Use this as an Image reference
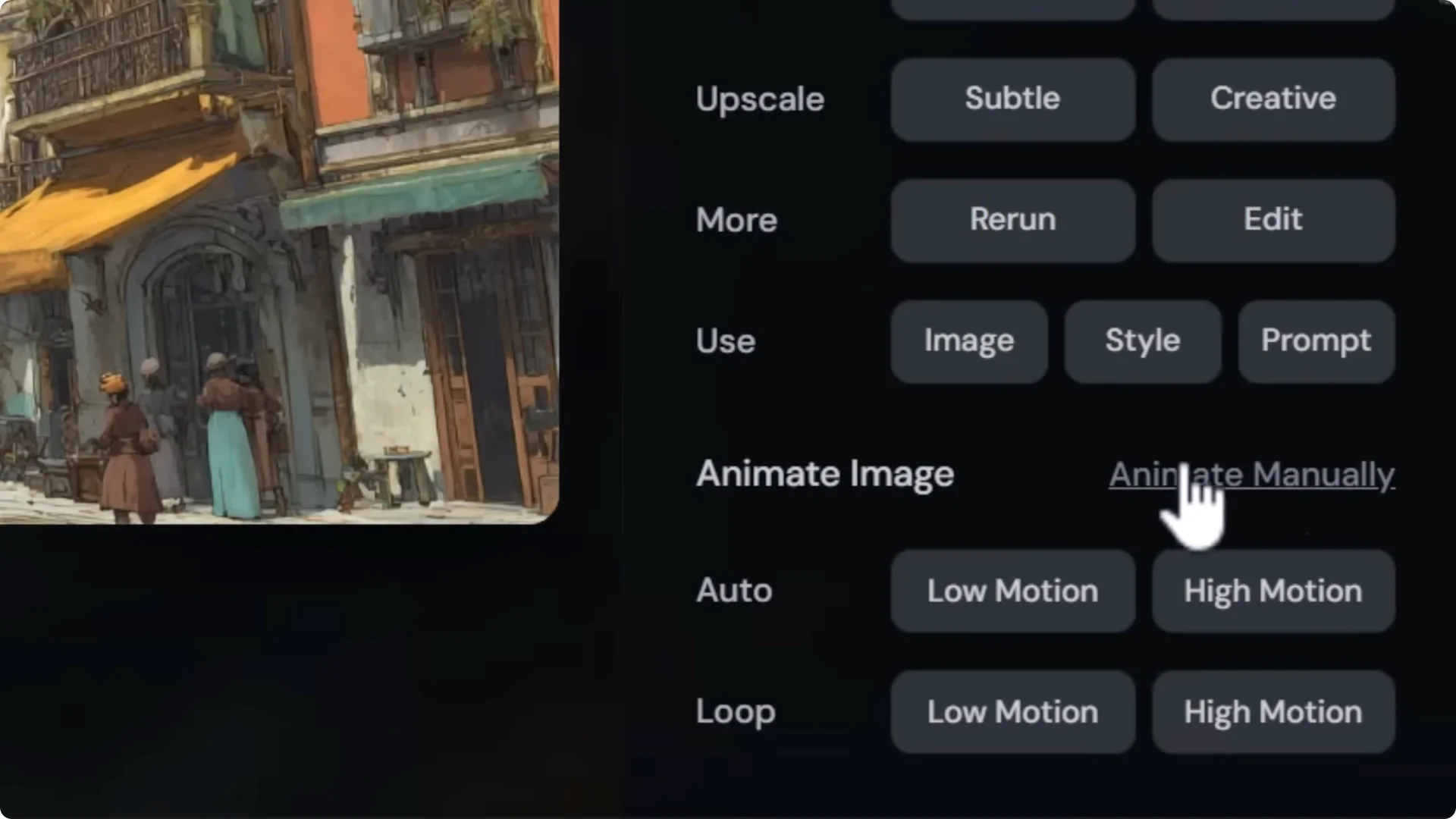1456x819 pixels. point(968,340)
